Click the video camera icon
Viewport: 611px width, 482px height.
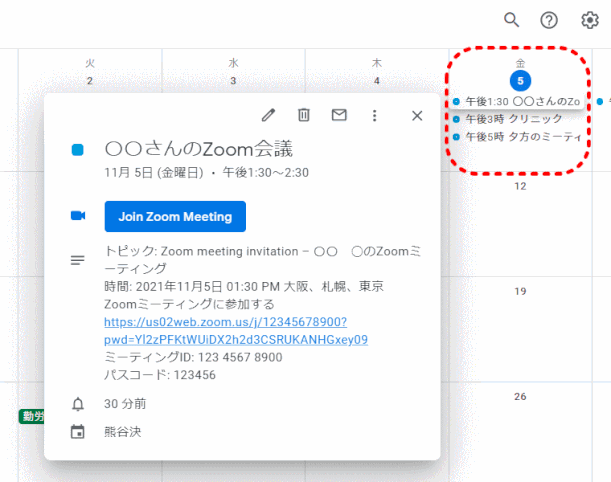point(78,215)
